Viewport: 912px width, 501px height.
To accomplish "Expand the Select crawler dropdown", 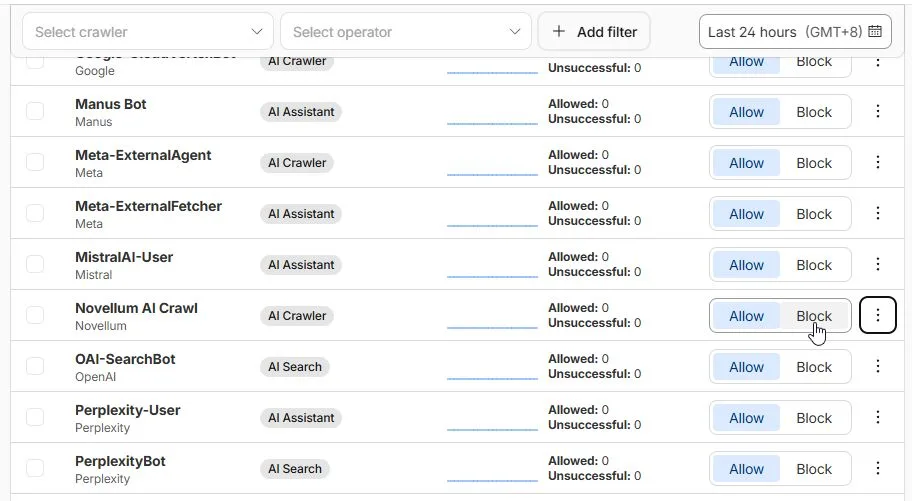I will (x=147, y=32).
